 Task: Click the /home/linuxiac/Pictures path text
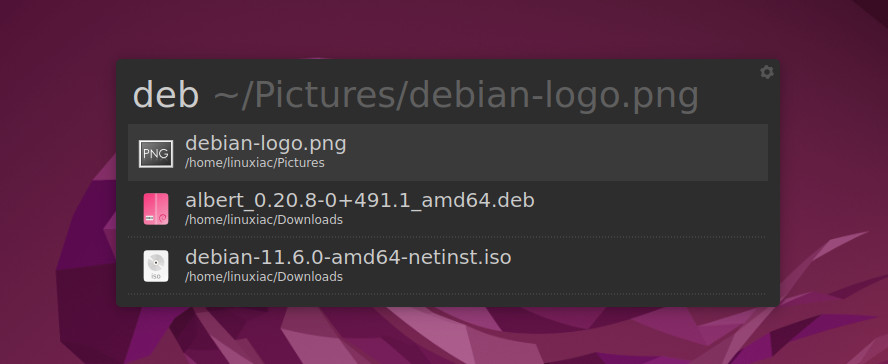pos(255,163)
